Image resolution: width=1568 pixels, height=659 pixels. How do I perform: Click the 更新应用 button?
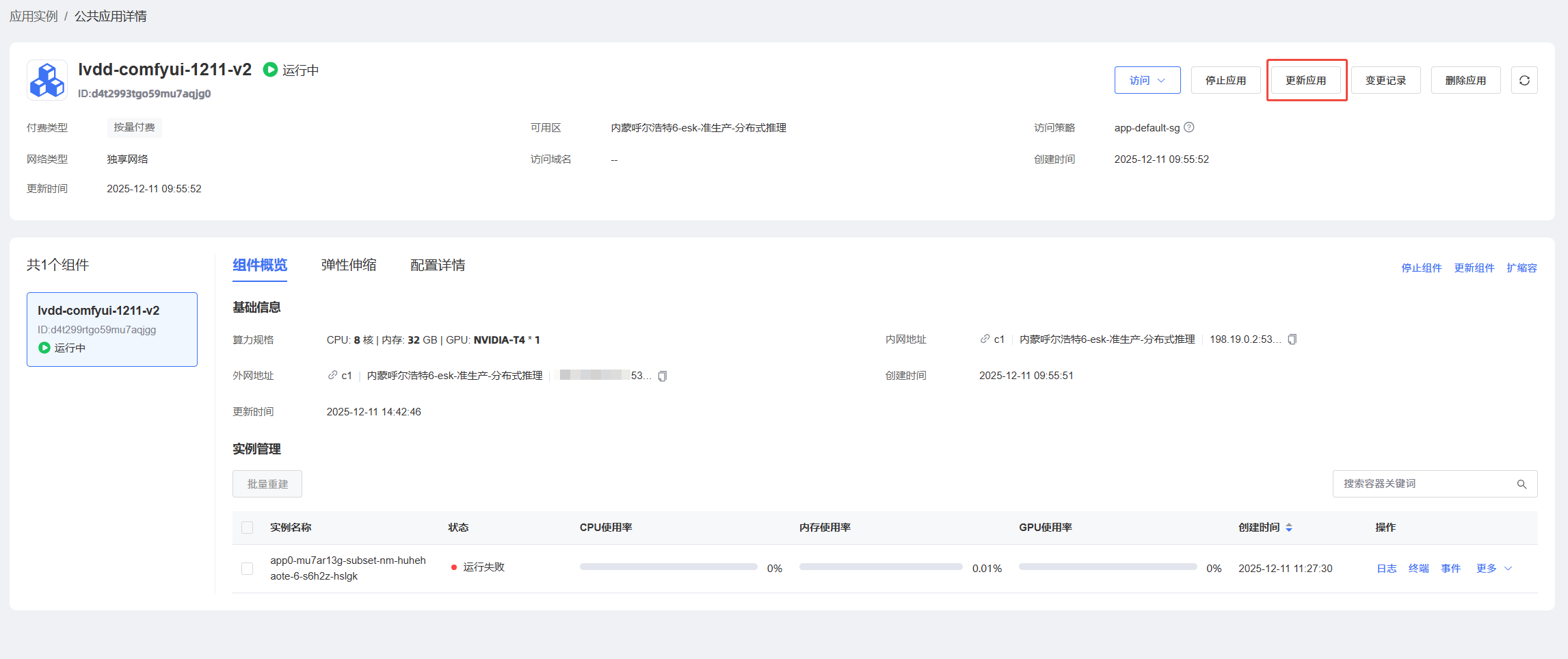click(1305, 80)
